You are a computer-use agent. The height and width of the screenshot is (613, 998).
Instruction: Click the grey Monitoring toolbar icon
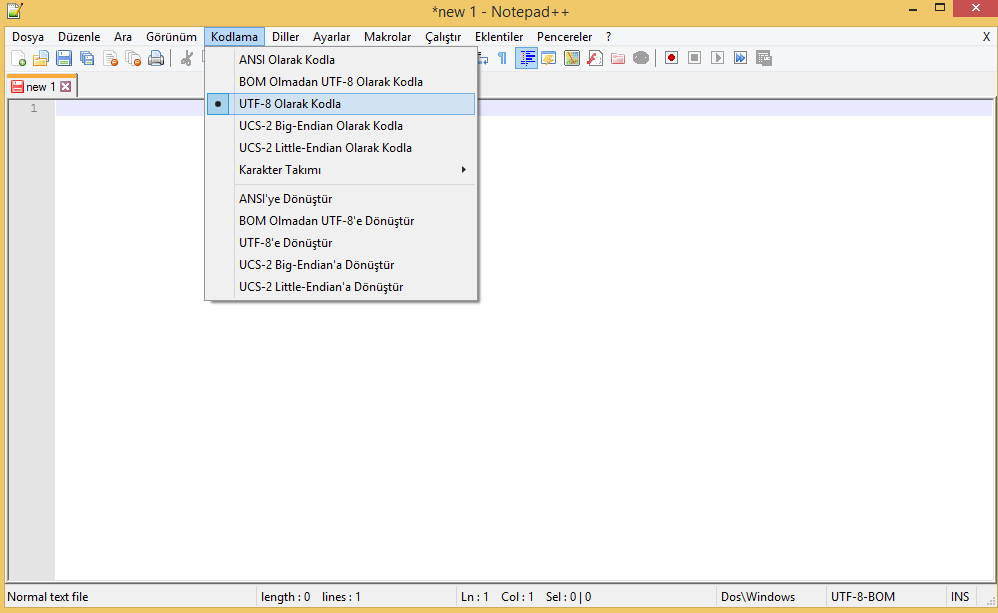click(641, 59)
